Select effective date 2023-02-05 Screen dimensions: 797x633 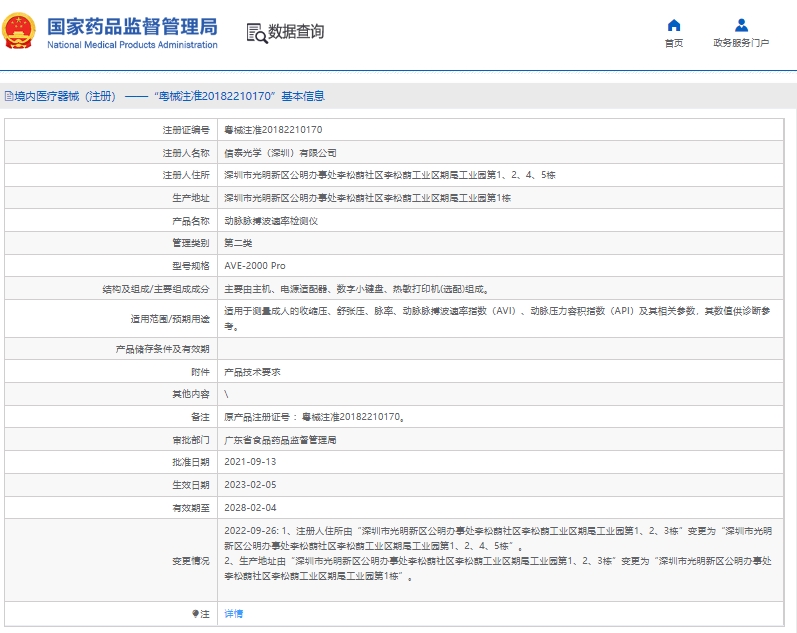[x=250, y=485]
